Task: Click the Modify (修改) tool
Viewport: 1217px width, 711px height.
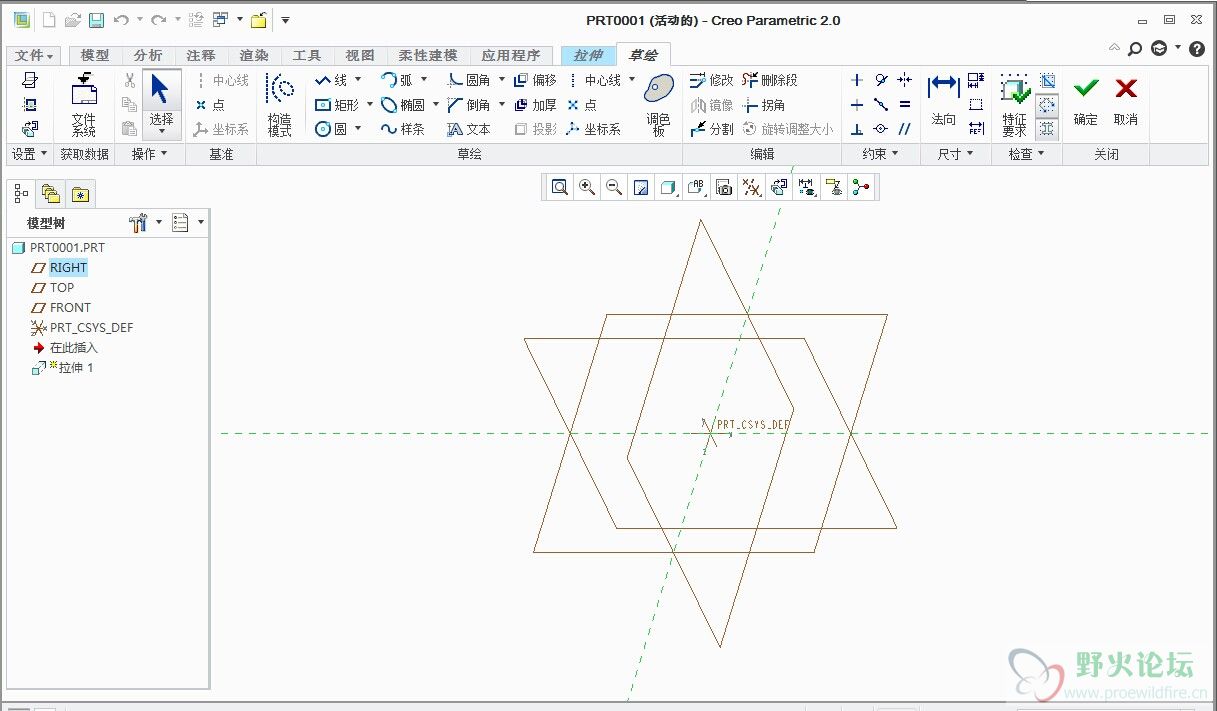Action: (x=711, y=80)
